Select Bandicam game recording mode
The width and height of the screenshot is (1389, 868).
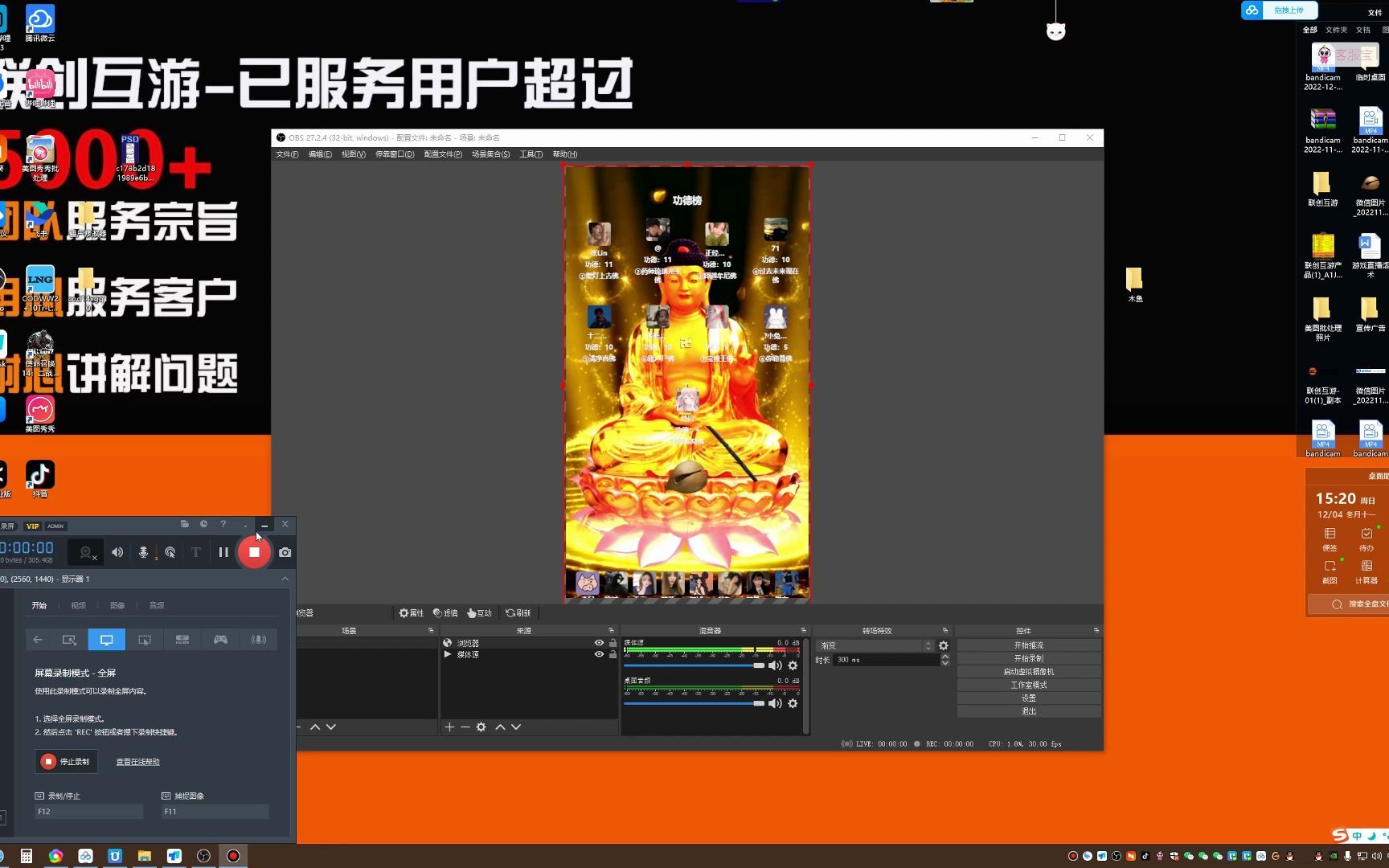point(220,640)
